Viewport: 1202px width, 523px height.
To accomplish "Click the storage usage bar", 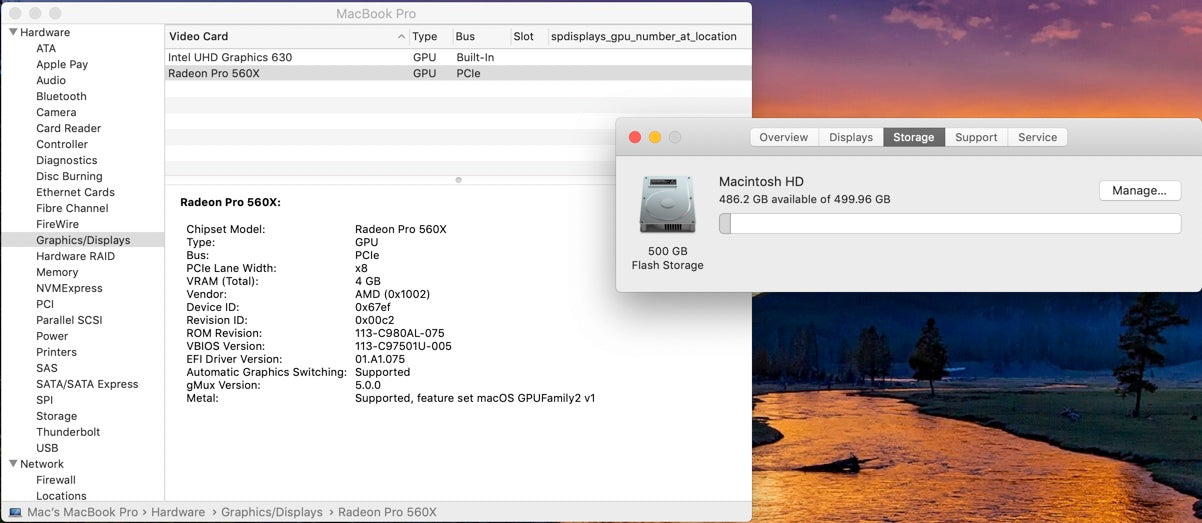I will click(950, 224).
